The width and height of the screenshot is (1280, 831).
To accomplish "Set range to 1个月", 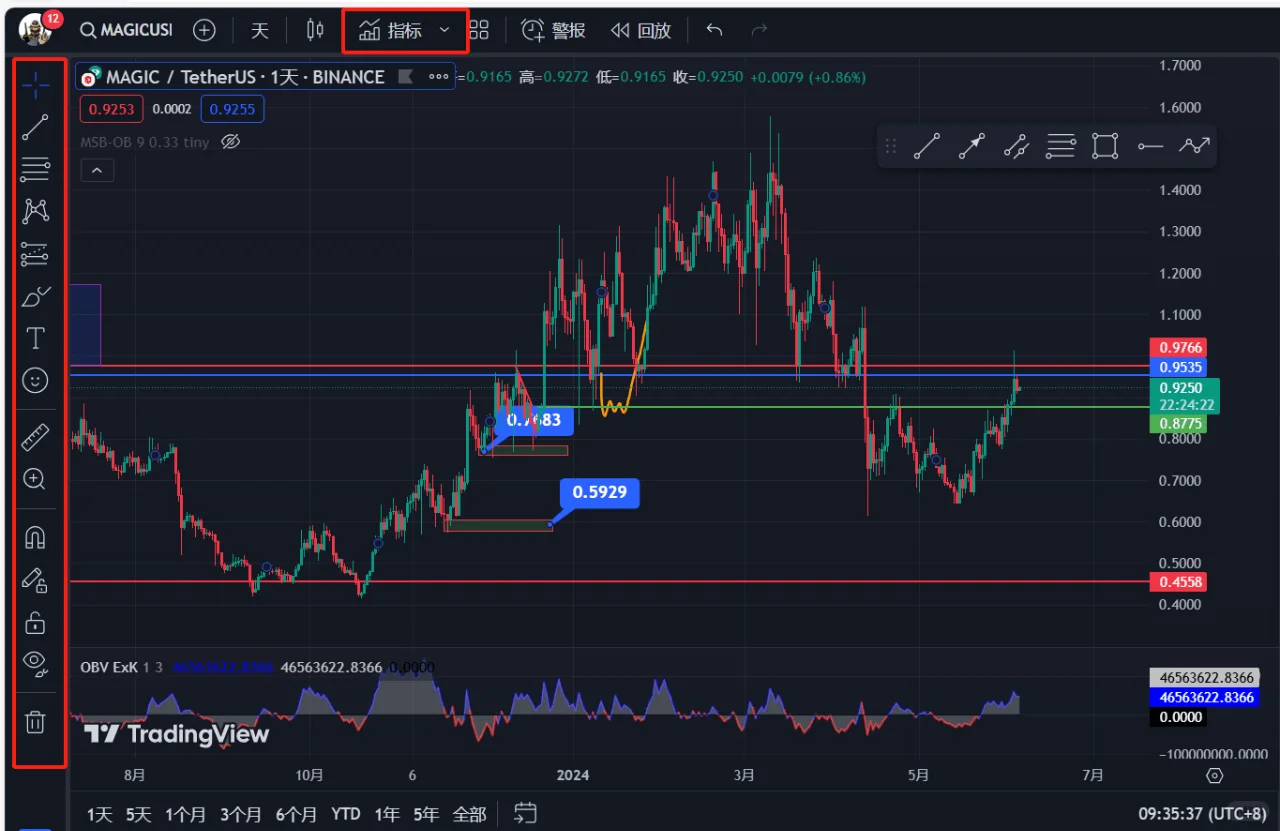I will (x=186, y=814).
